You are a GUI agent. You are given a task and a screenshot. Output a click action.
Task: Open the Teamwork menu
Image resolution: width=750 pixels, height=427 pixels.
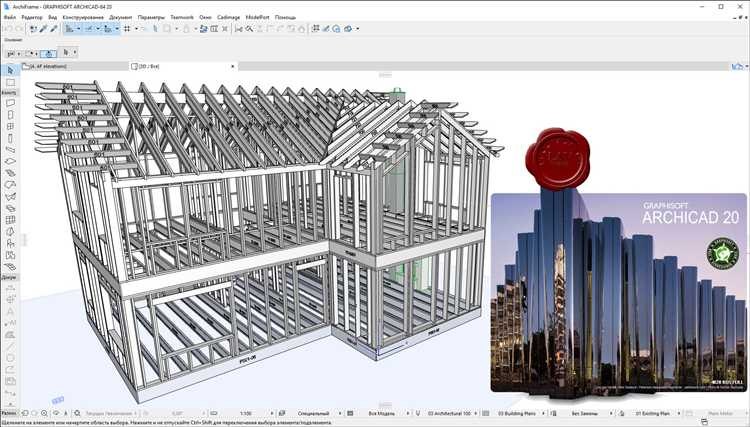pyautogui.click(x=182, y=17)
